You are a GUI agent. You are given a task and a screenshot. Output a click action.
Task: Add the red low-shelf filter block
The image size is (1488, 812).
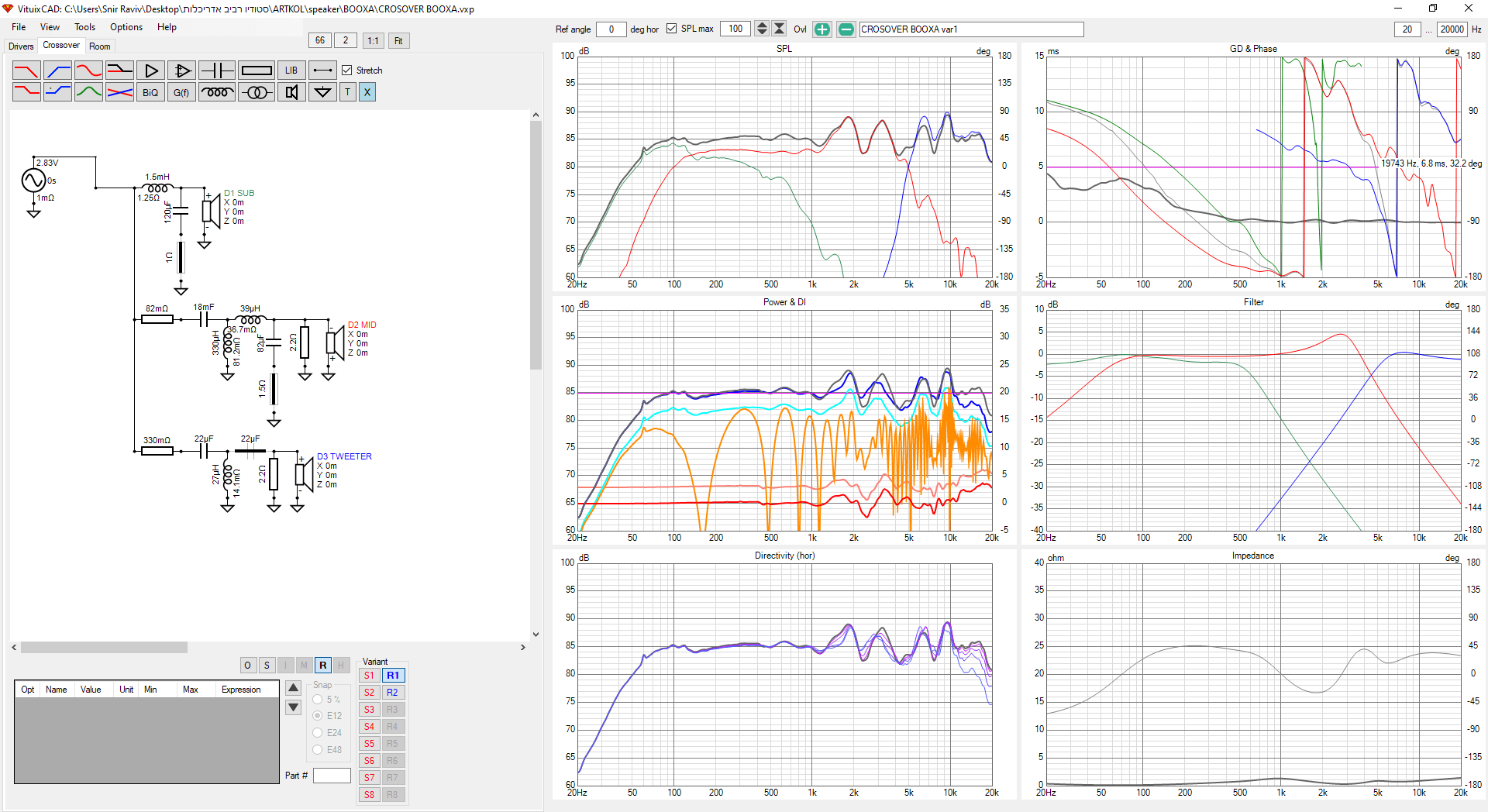coord(26,92)
